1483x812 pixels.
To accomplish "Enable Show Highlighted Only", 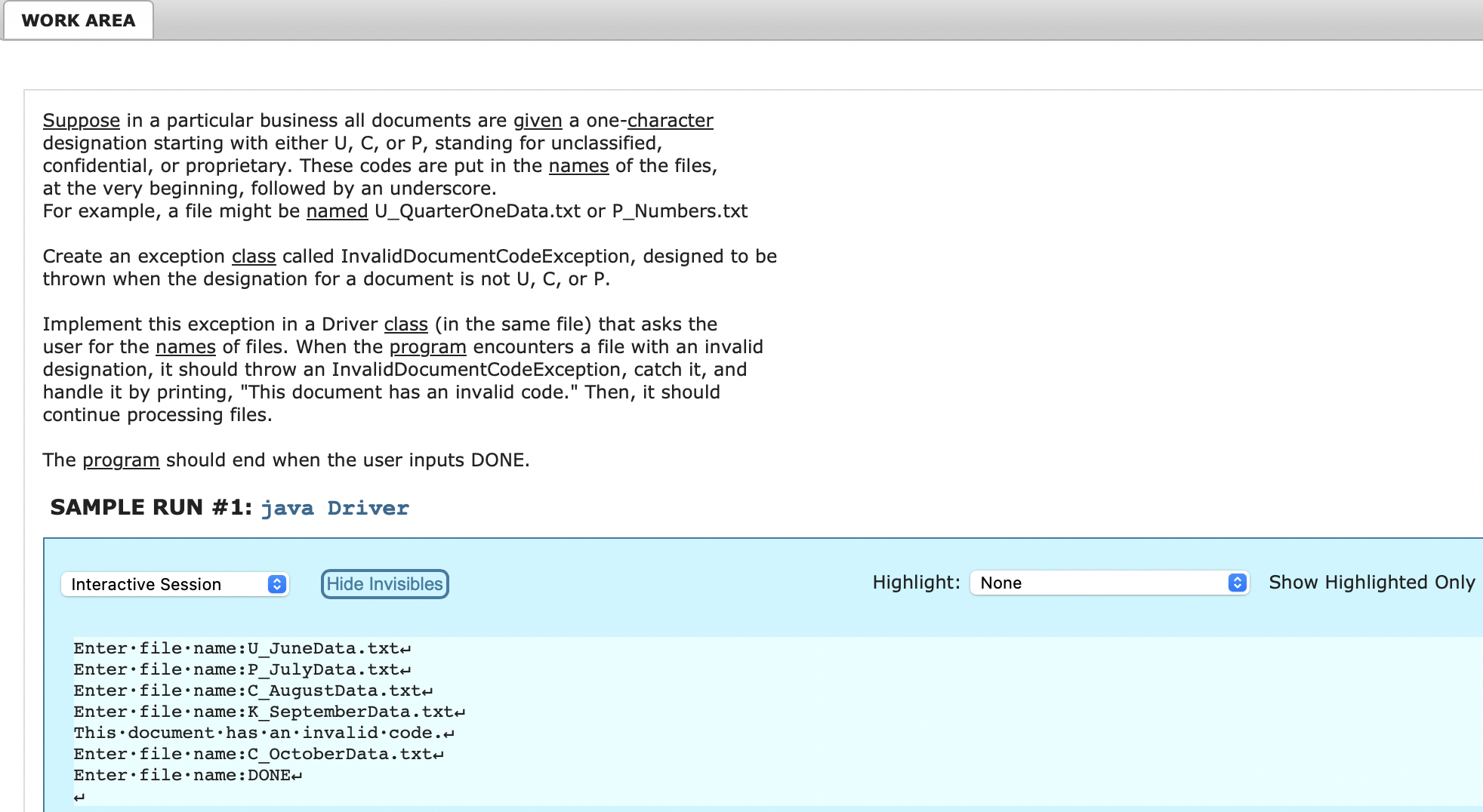I will [x=1372, y=582].
